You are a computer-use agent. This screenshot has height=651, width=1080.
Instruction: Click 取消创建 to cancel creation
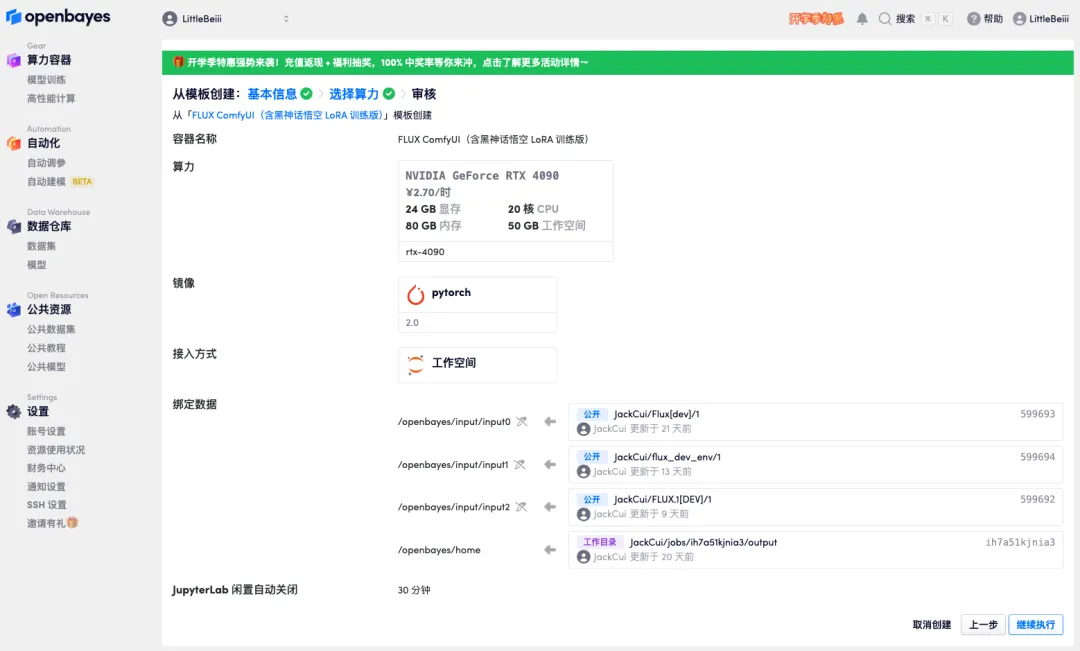tap(931, 625)
